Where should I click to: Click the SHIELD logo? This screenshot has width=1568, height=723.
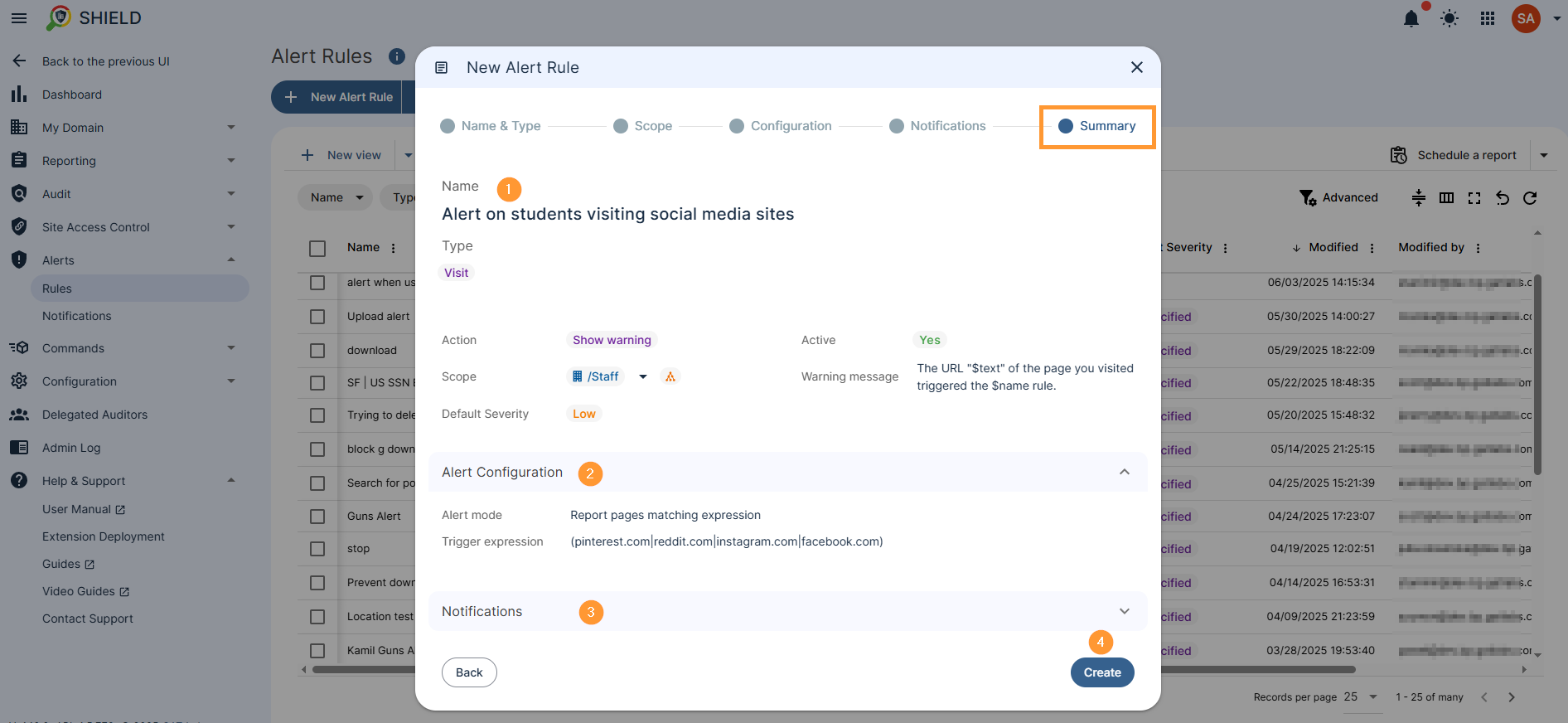pos(94,17)
